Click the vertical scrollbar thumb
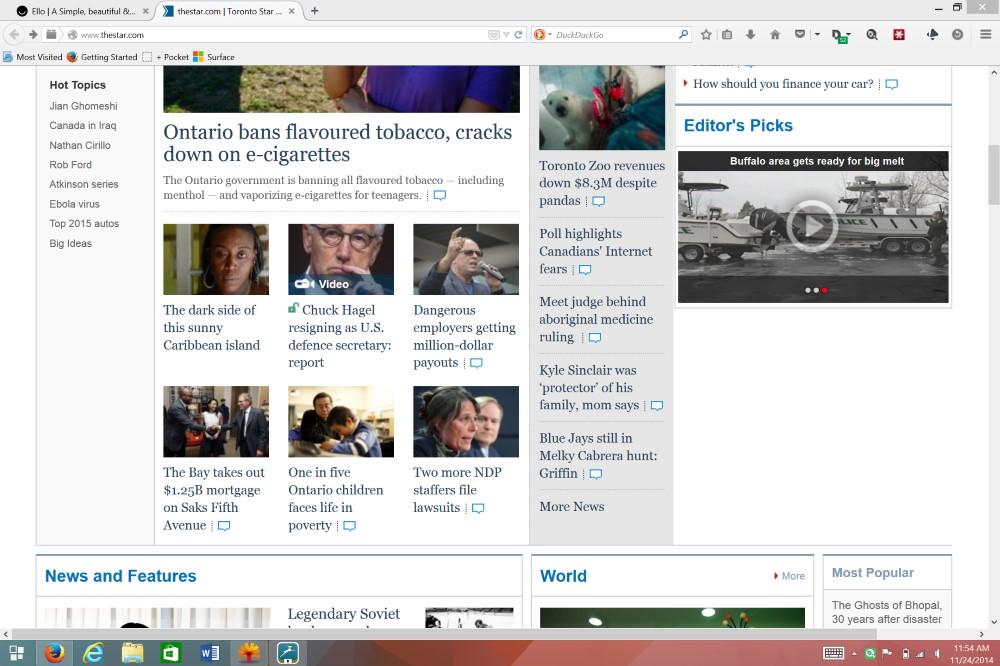 point(994,174)
